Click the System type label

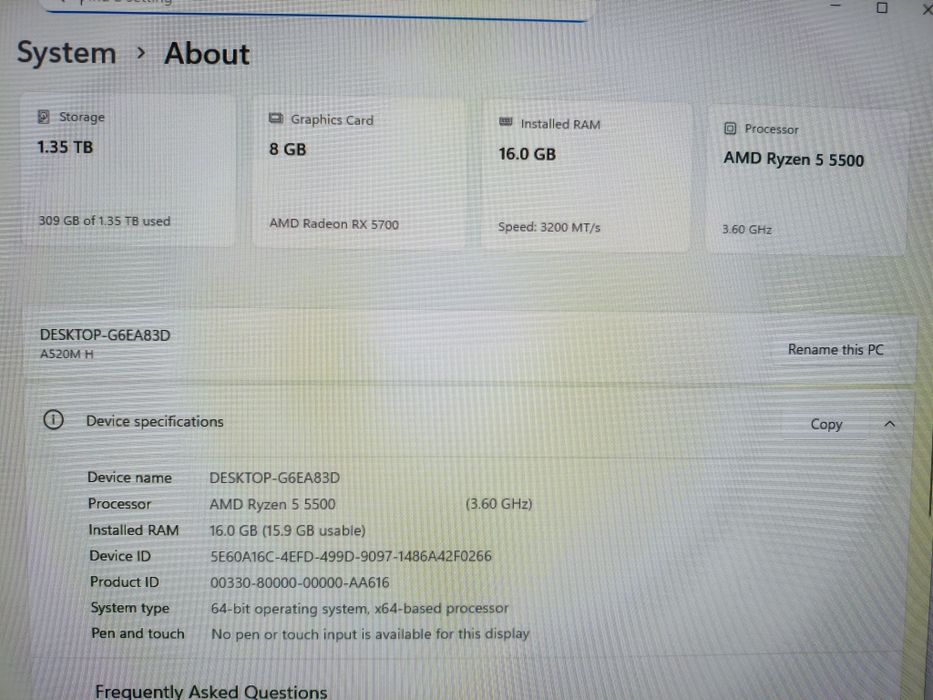130,608
